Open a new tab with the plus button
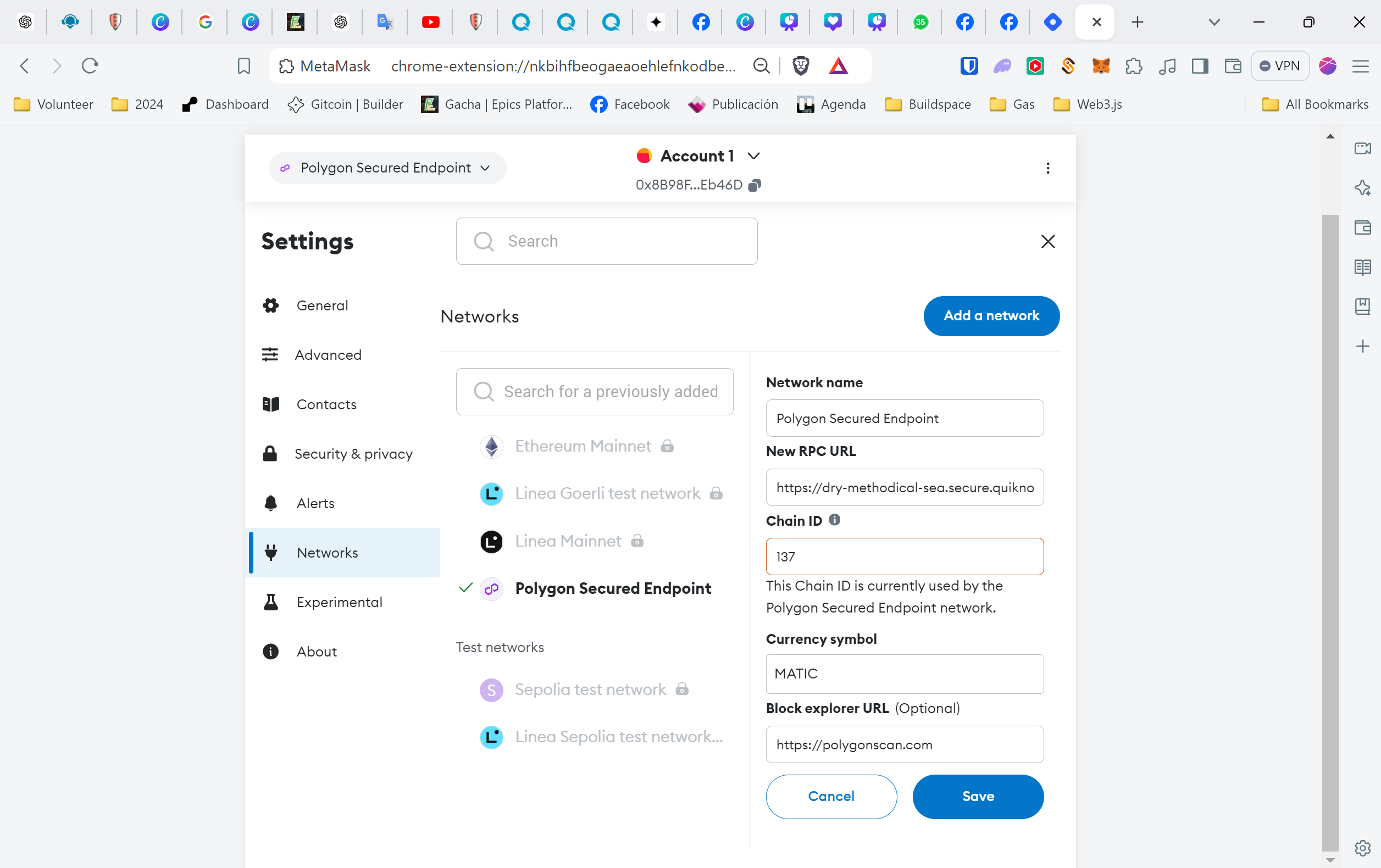 tap(1136, 22)
